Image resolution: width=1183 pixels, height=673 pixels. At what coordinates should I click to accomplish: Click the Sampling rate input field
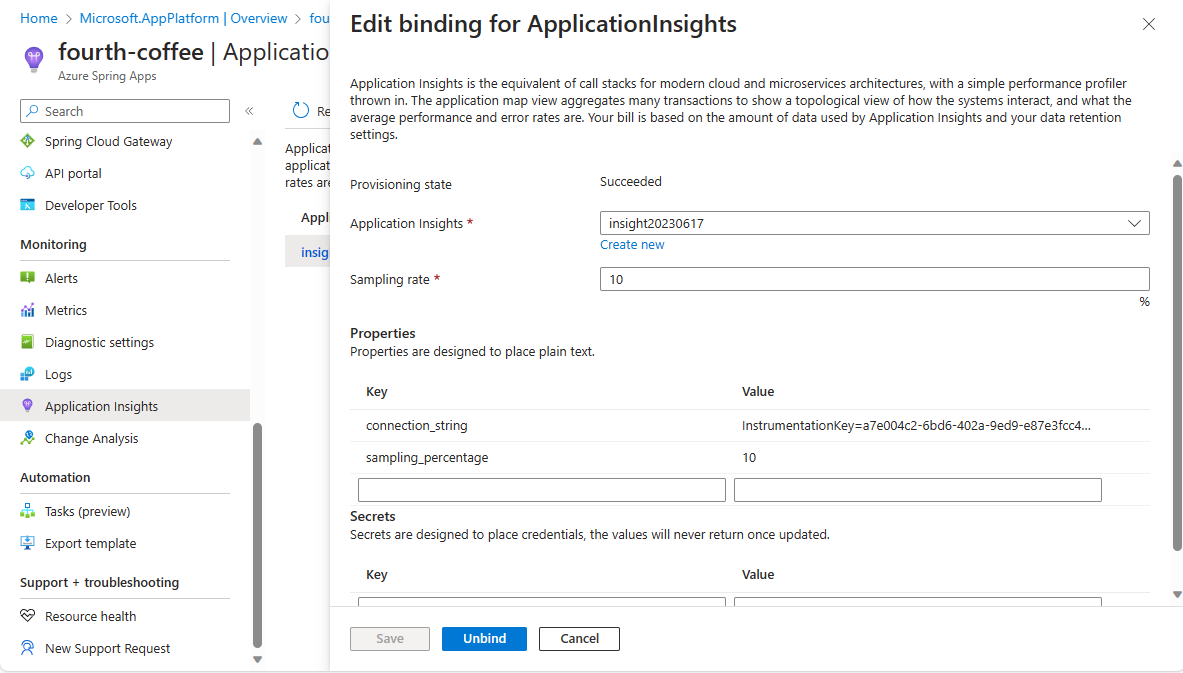click(x=874, y=279)
